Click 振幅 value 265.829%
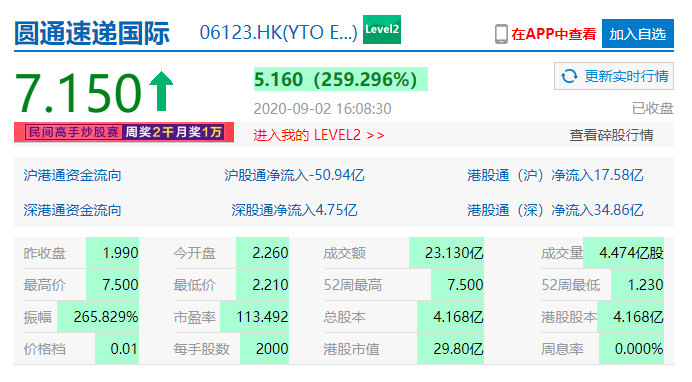This screenshot has width=692, height=382. click(106, 317)
